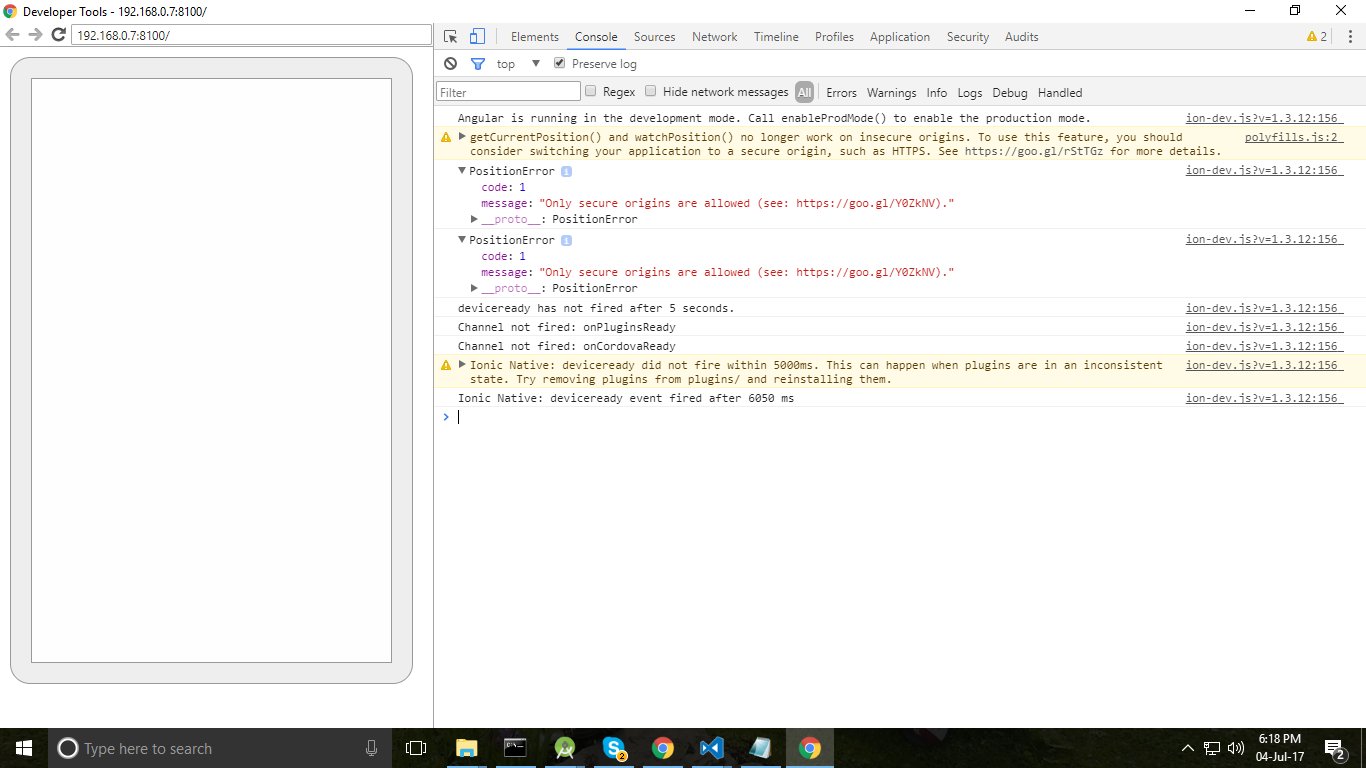Filter console by Debug
Viewport: 1366px width, 768px height.
(x=1010, y=92)
